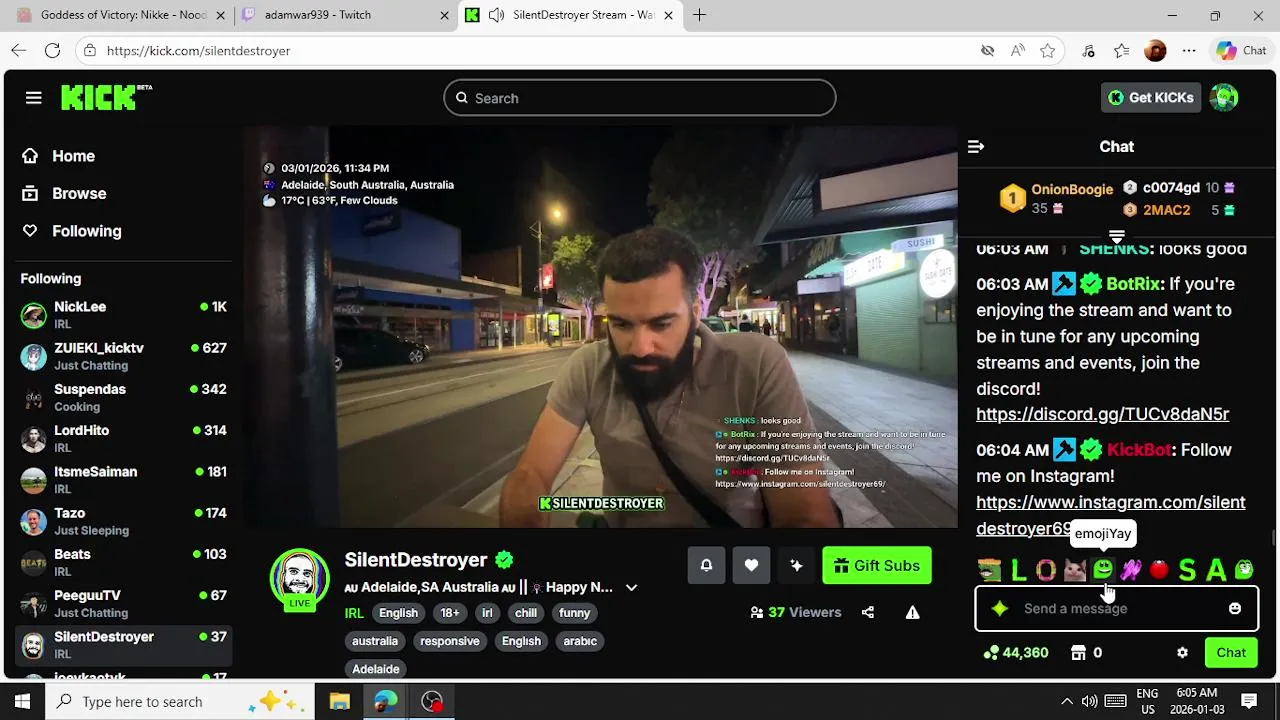
Task: Open File Explorer from taskbar
Action: pos(340,702)
